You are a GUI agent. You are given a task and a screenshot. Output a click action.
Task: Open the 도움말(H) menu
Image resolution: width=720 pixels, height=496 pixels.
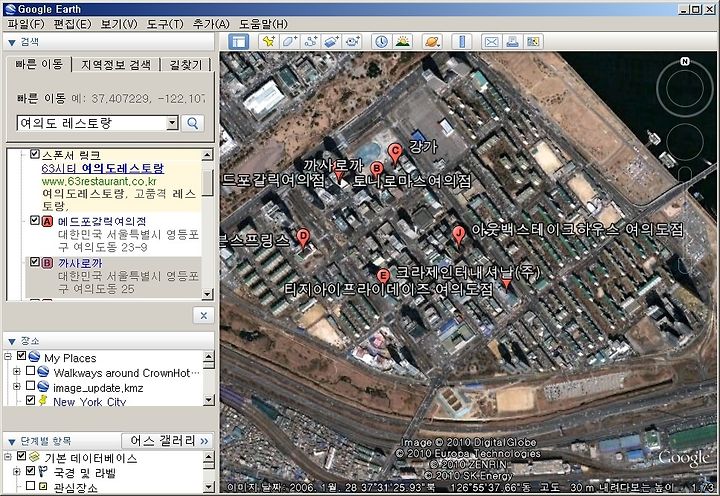point(263,24)
